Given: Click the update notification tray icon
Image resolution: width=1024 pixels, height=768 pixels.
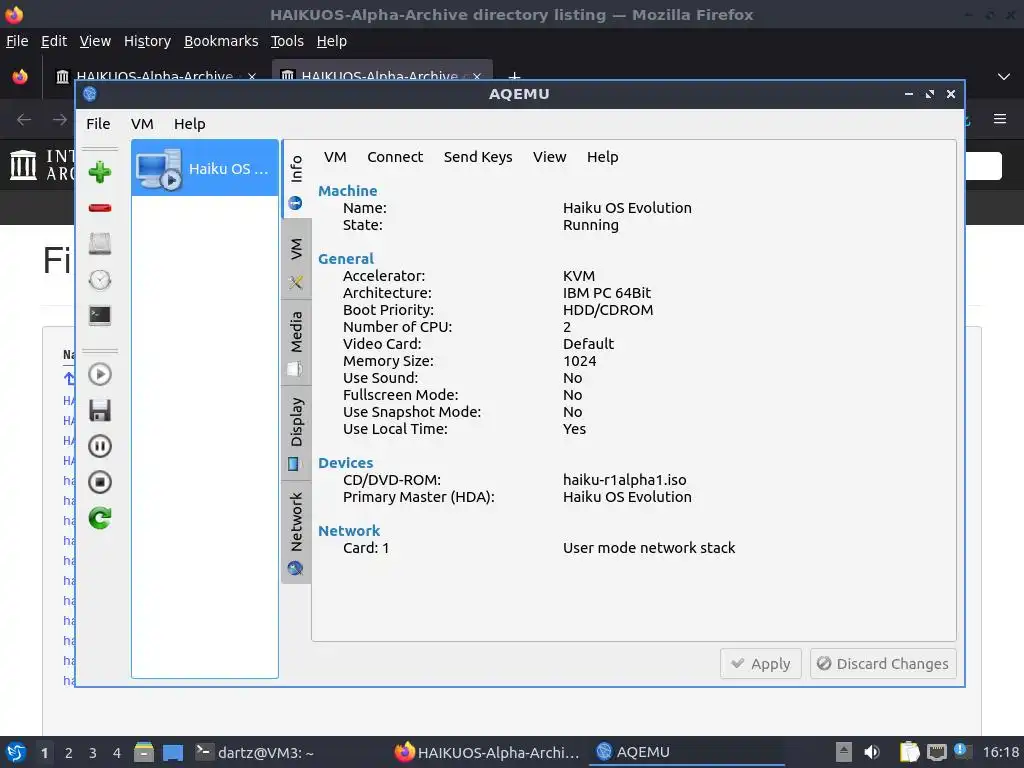Looking at the screenshot, I should (x=961, y=751).
